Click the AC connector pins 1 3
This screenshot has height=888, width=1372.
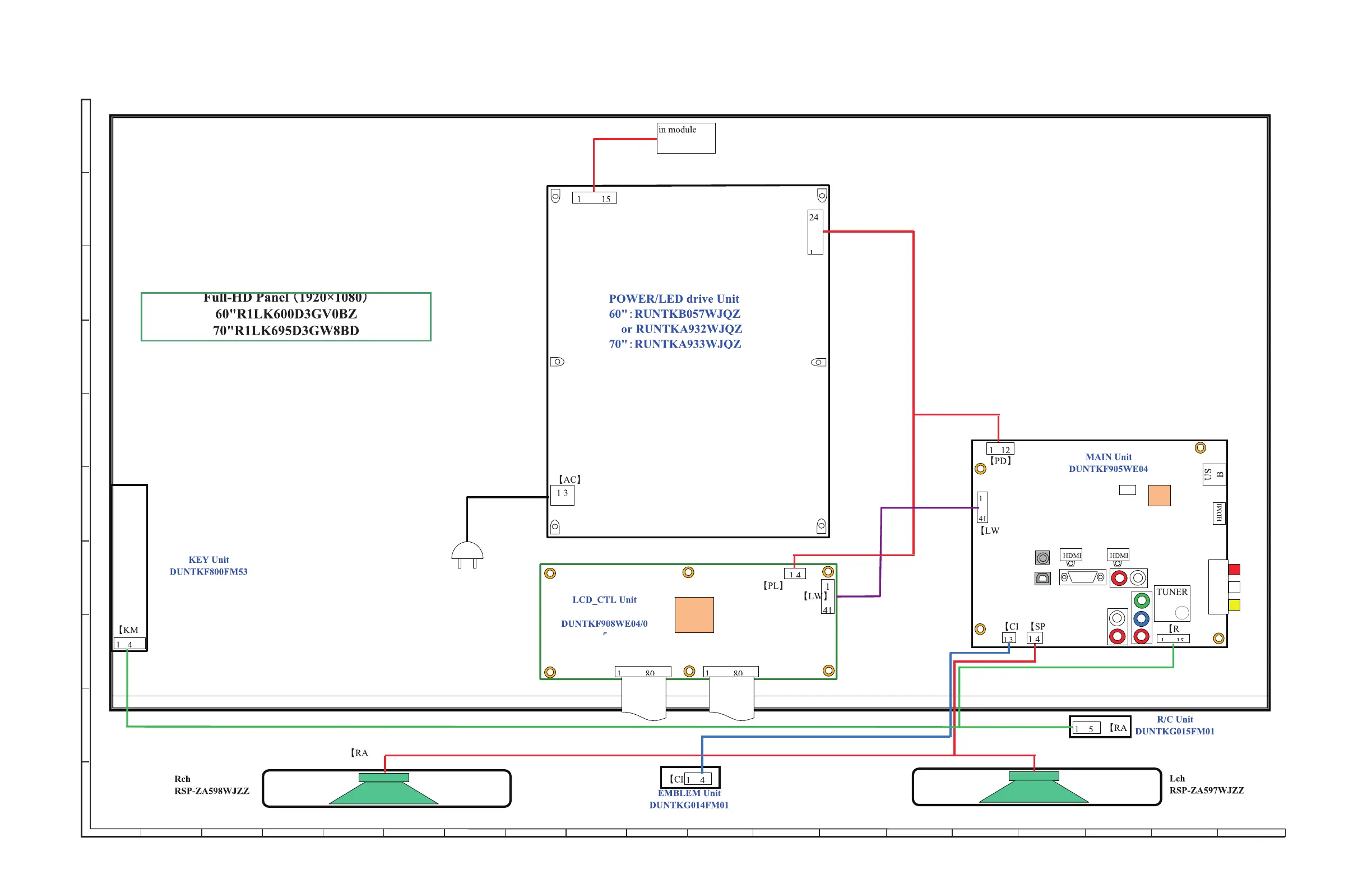pyautogui.click(x=562, y=495)
